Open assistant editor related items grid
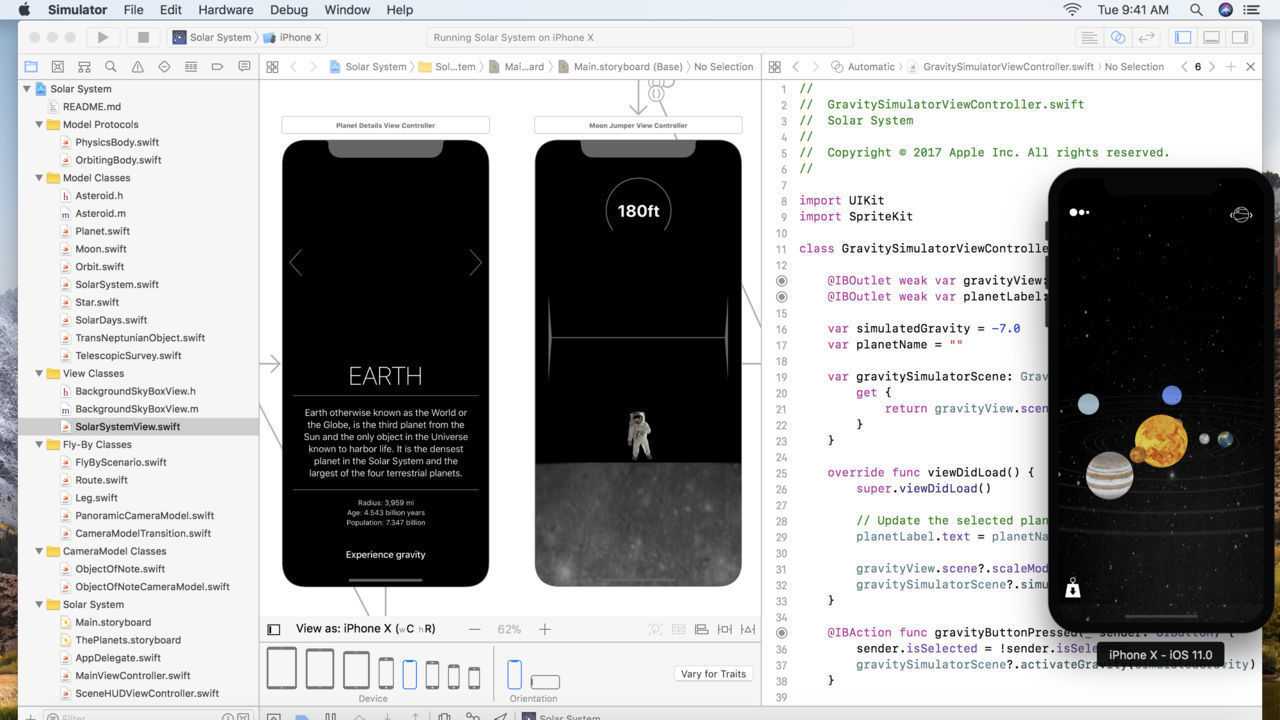The image size is (1280, 720). pyautogui.click(x=774, y=66)
